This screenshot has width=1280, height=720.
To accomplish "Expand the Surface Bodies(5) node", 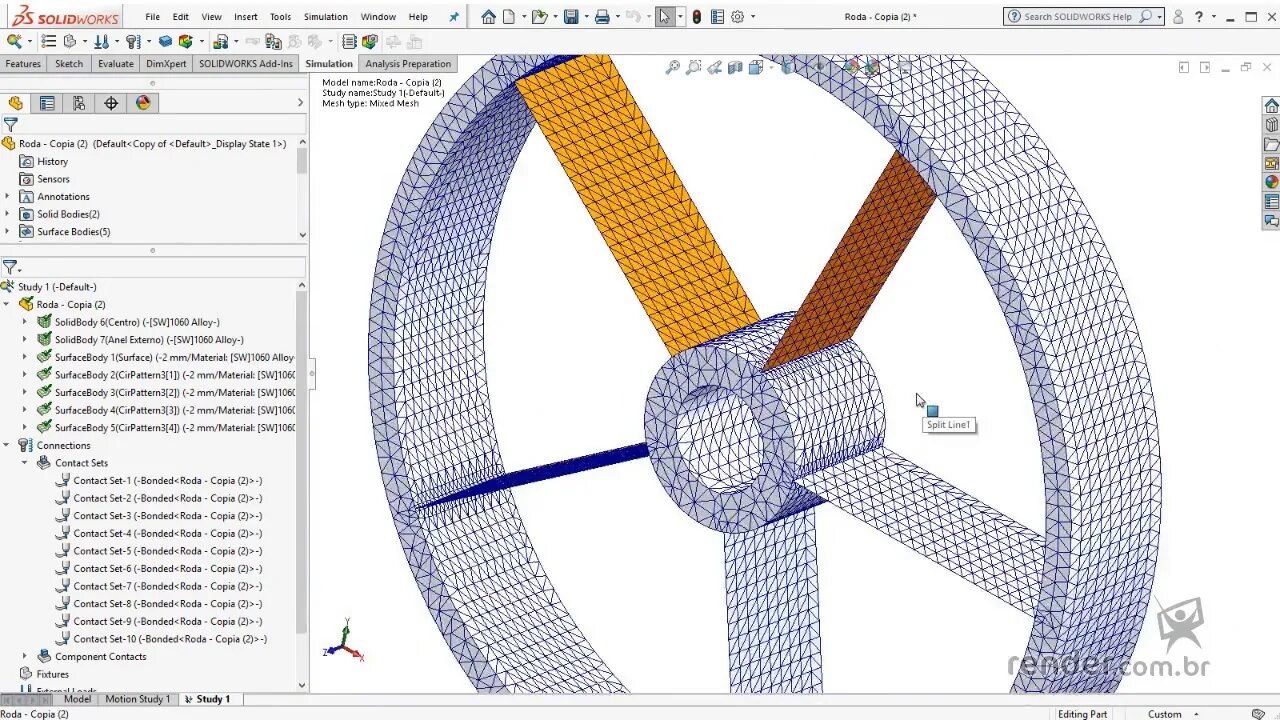I will click(x=7, y=231).
